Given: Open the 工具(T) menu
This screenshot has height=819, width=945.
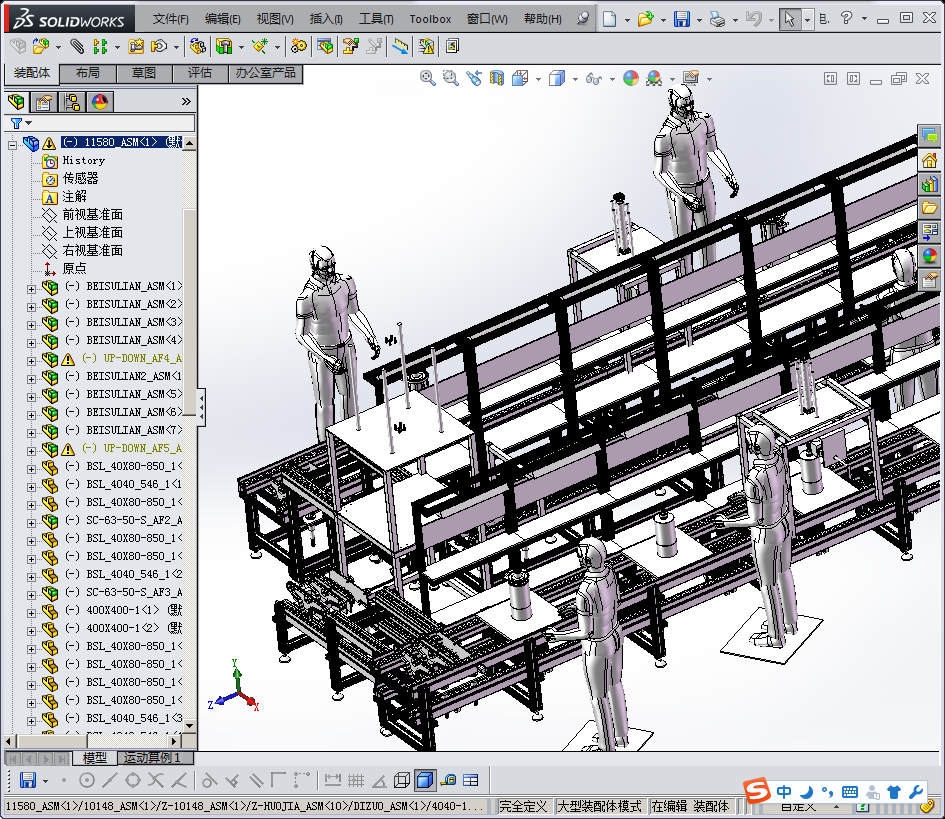Looking at the screenshot, I should pos(376,19).
